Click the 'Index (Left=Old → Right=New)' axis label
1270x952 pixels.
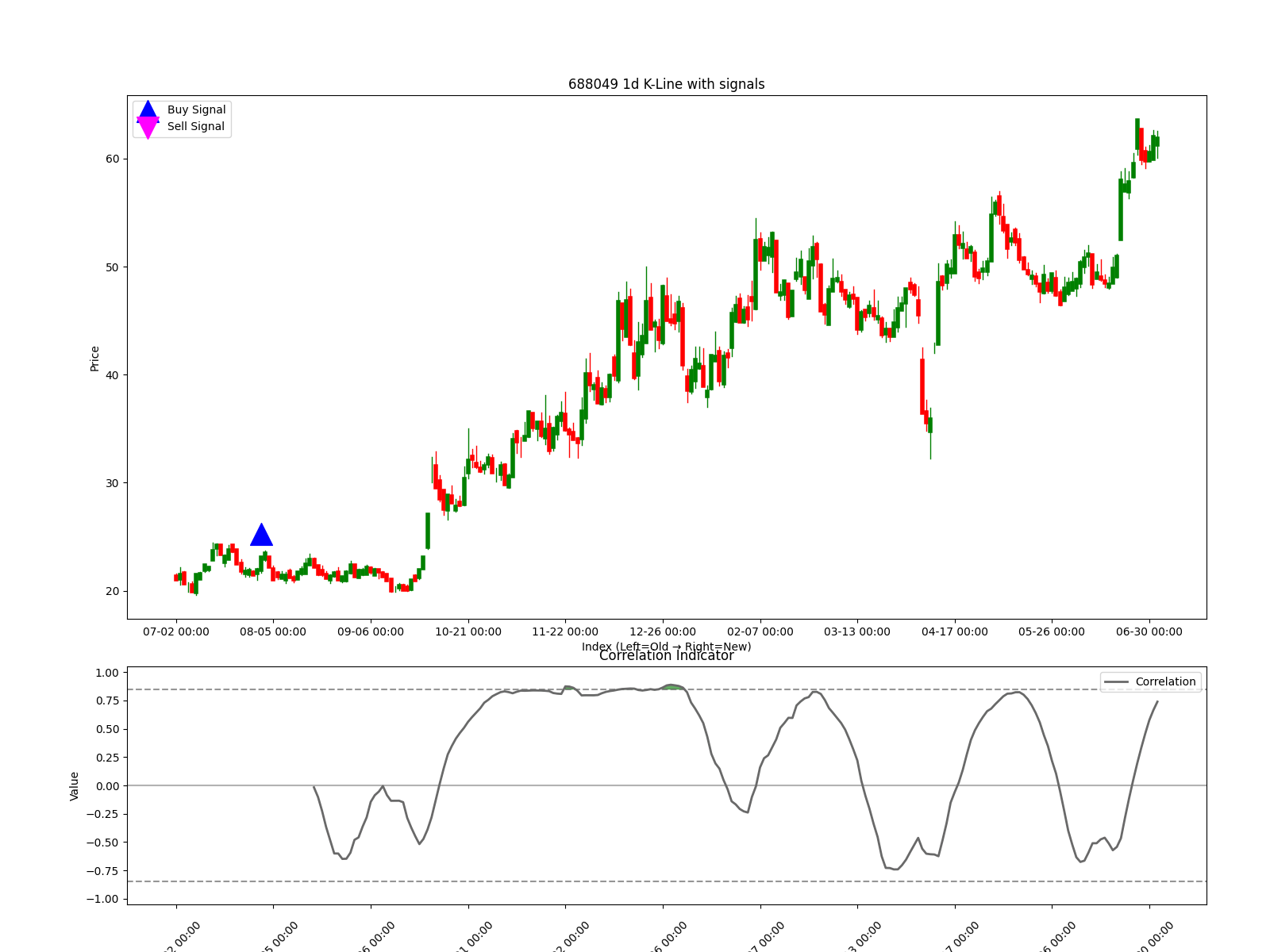(x=667, y=647)
